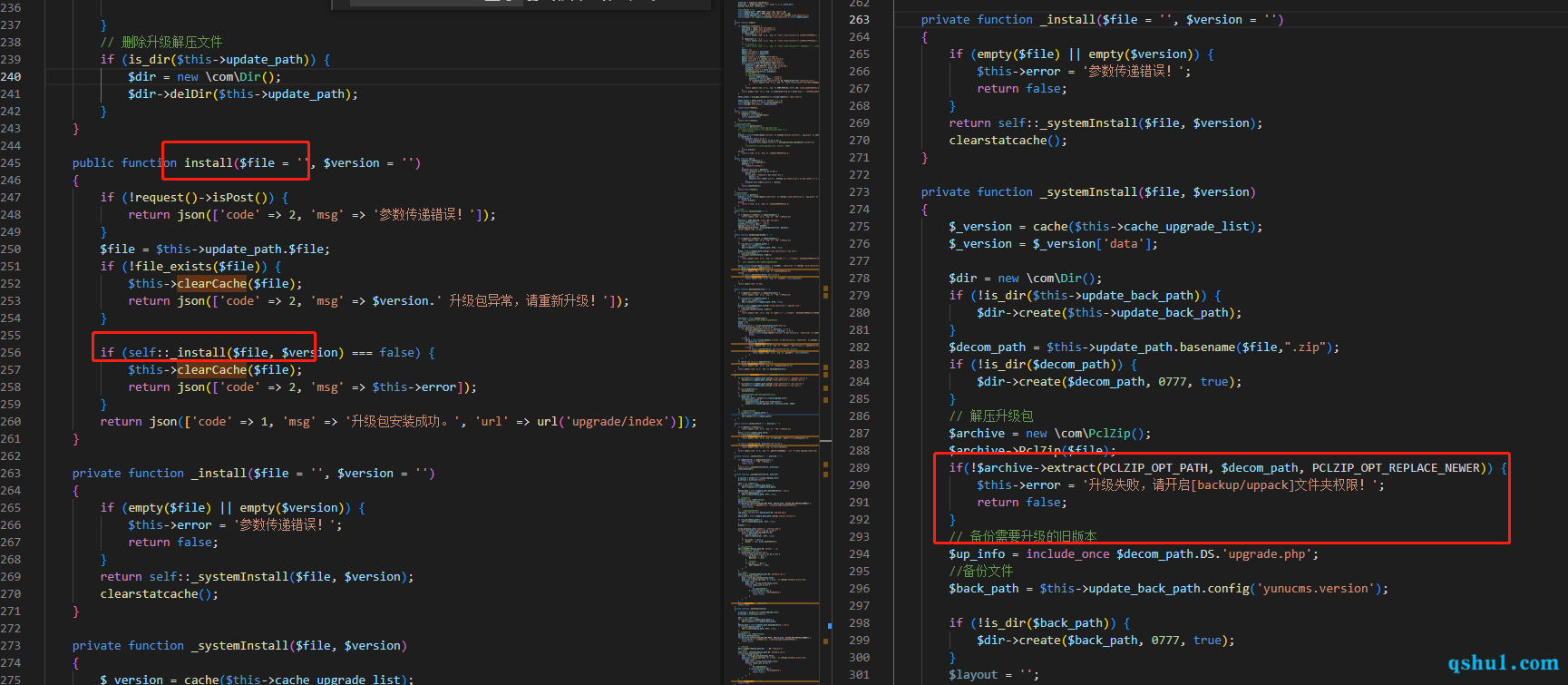Click '$file = $this->update_path.$file;' on line 250

215,249
